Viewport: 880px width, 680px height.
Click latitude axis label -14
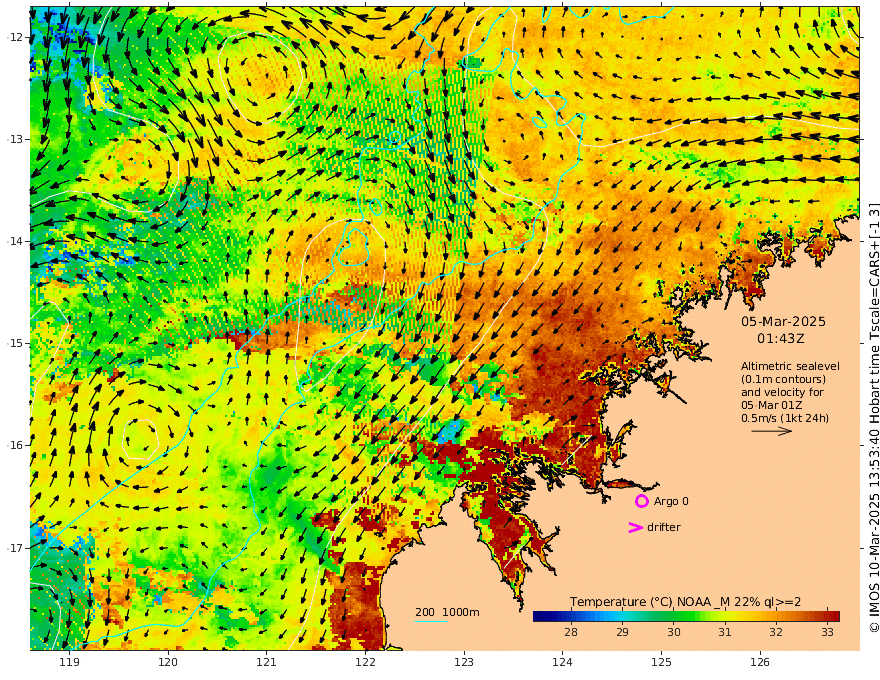[15, 241]
